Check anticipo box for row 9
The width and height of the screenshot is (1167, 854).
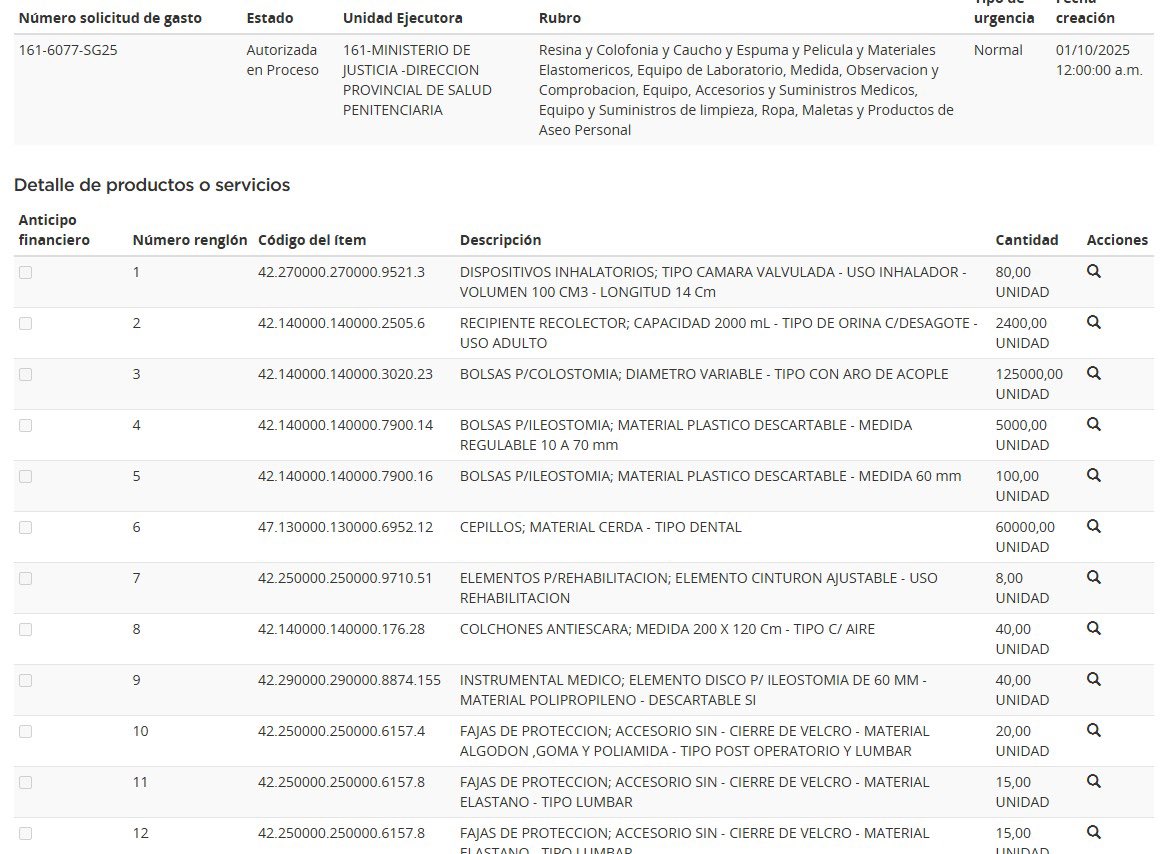click(25, 681)
